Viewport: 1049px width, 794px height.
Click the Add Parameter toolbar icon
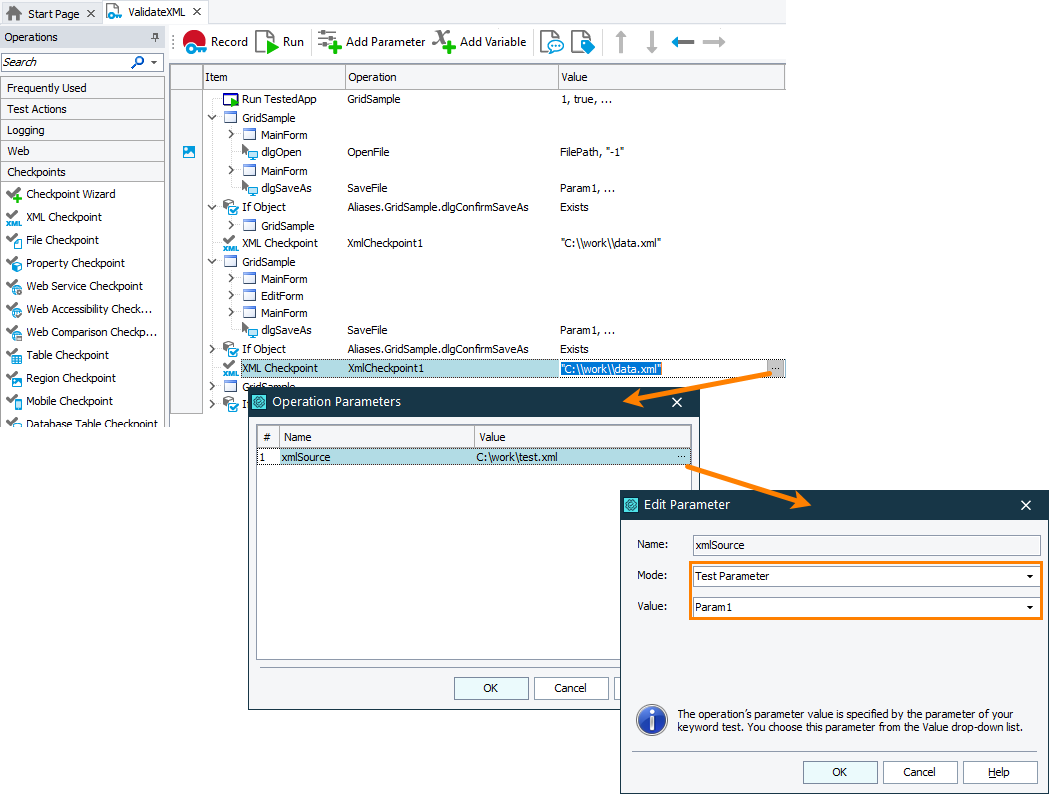(x=371, y=42)
